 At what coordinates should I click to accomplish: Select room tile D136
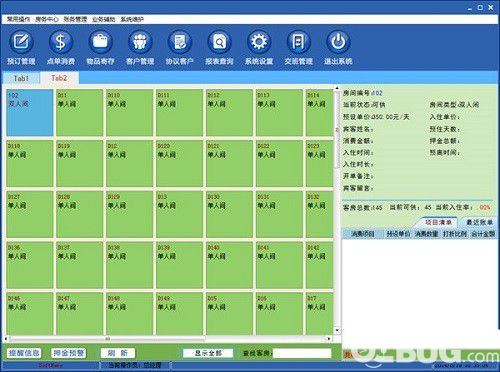[x=30, y=265]
